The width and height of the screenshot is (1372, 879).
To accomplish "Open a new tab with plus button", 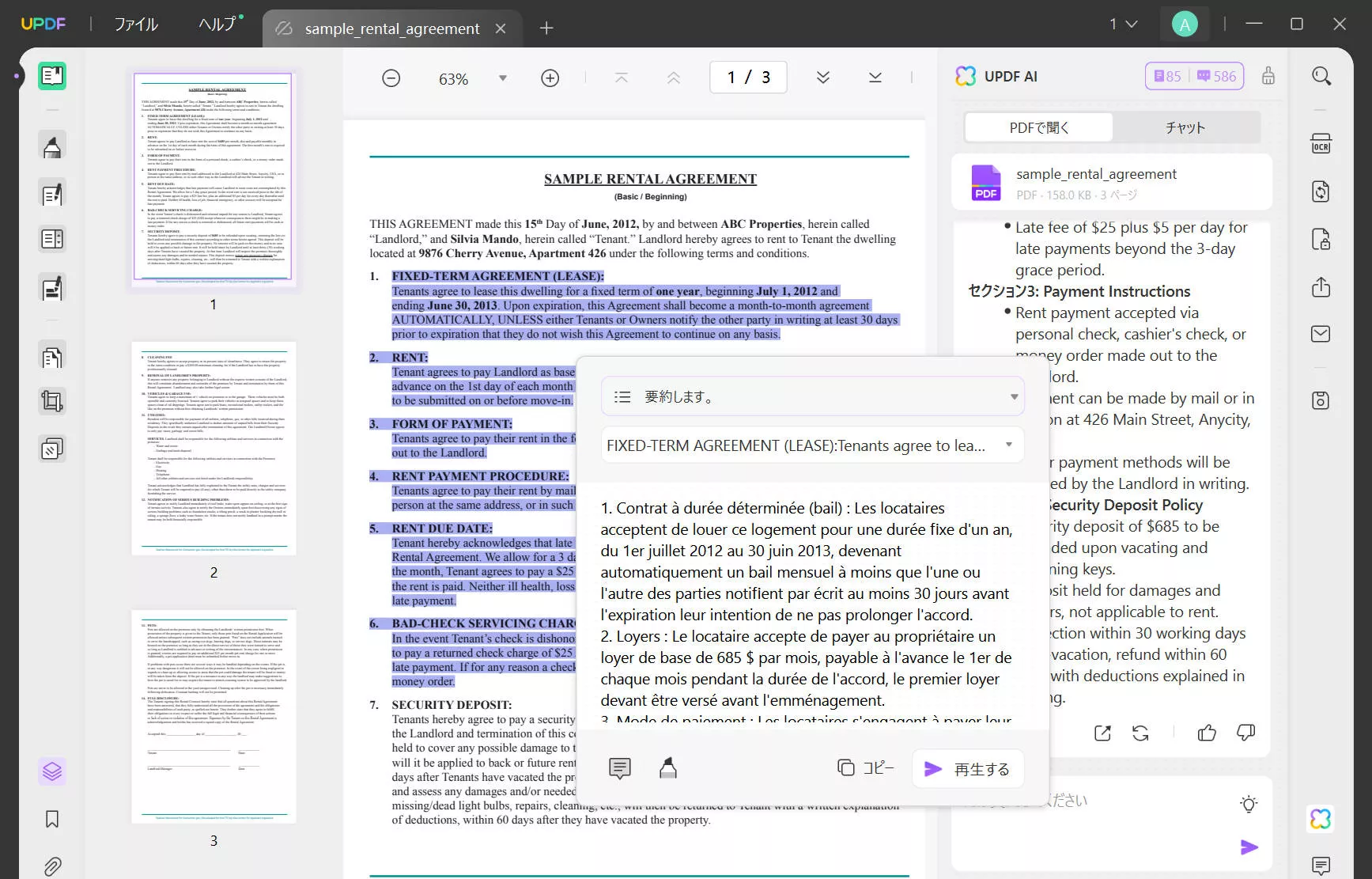I will 546,28.
